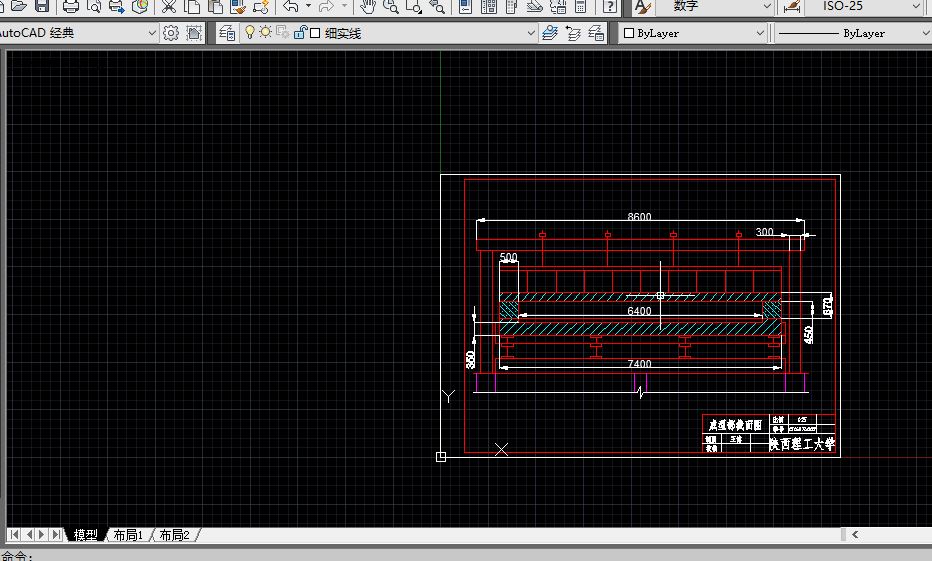This screenshot has width=932, height=561.
Task: Click the Workspace Settings gear icon
Action: (x=171, y=33)
